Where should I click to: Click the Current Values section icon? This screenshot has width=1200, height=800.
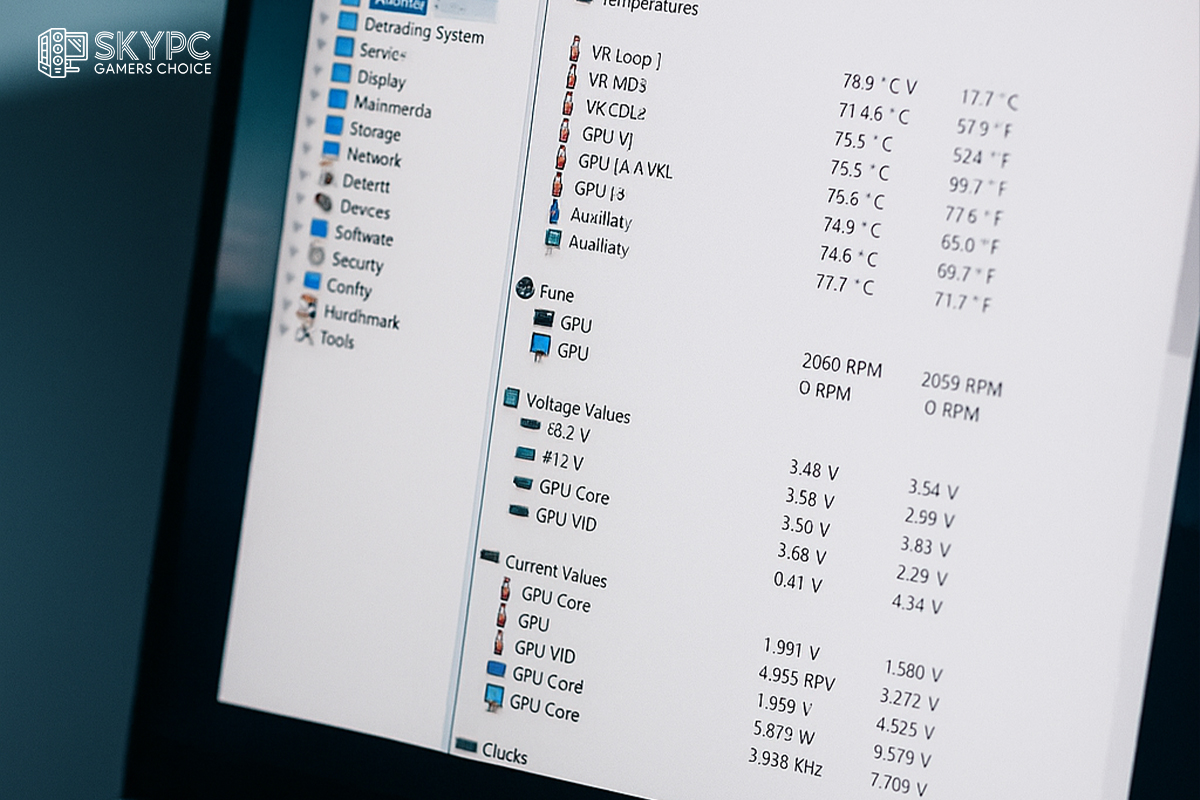[x=490, y=556]
